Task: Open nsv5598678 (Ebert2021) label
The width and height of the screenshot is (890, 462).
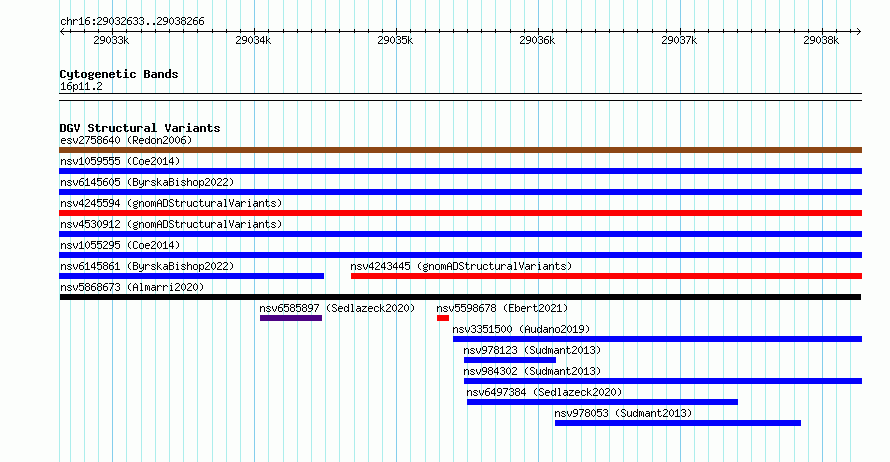Action: coord(502,308)
